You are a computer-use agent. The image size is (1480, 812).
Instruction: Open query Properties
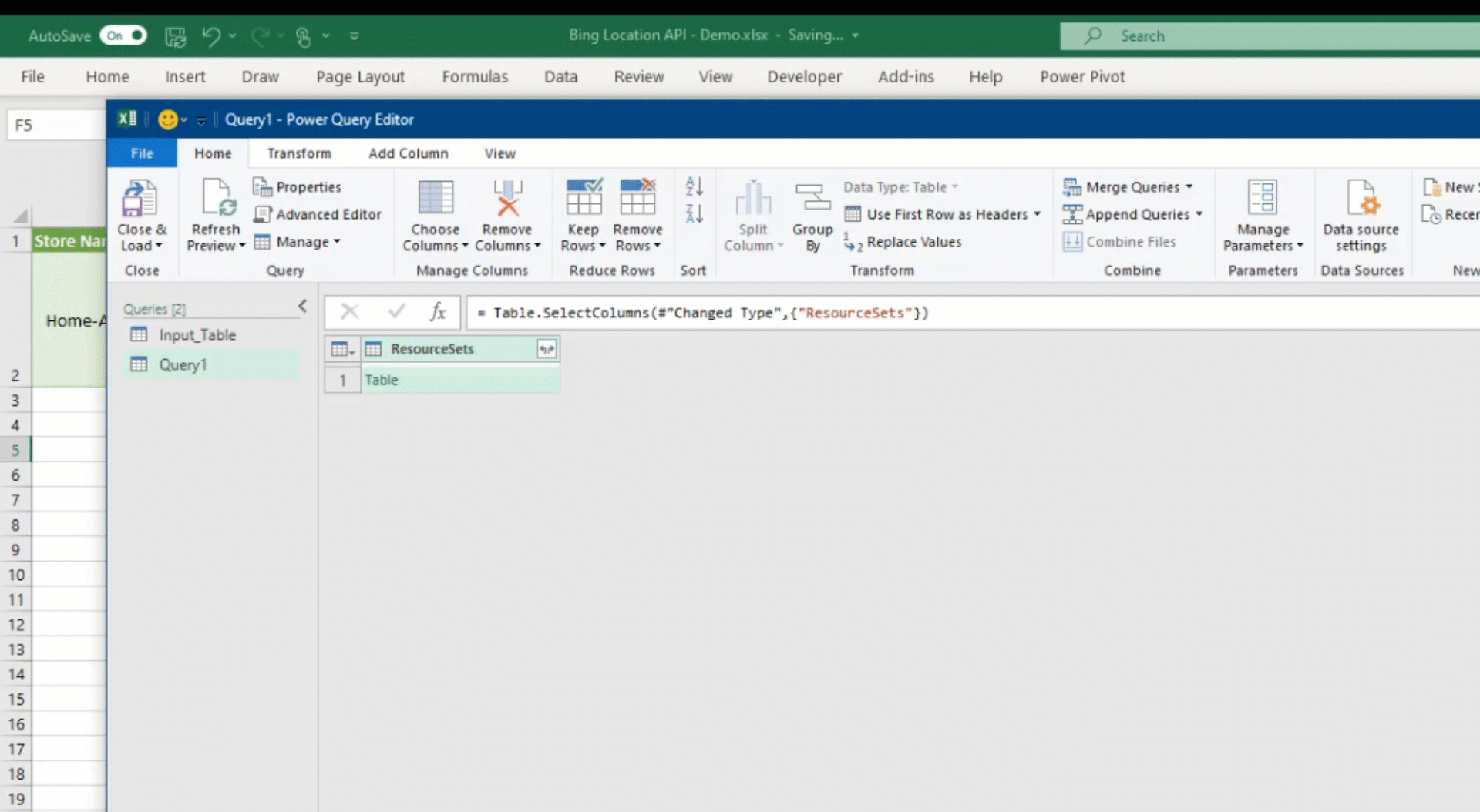pyautogui.click(x=297, y=187)
